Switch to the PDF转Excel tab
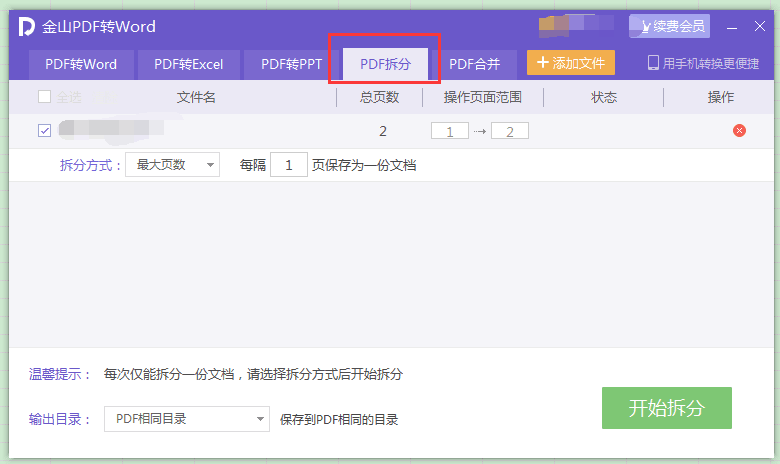The image size is (780, 464). point(189,64)
